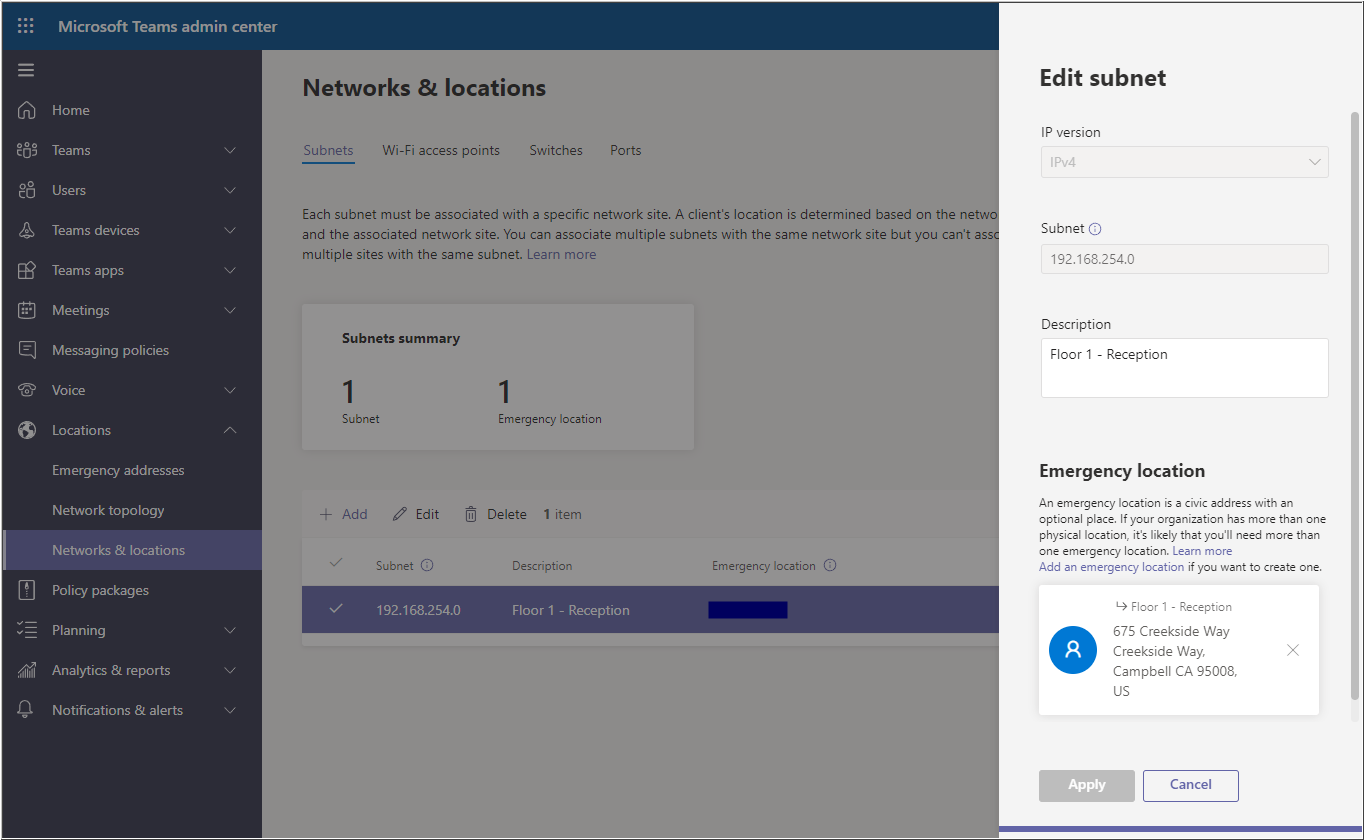The width and height of the screenshot is (1364, 840).
Task: Click the Floor 1 - Reception table cell
Action: point(571,610)
